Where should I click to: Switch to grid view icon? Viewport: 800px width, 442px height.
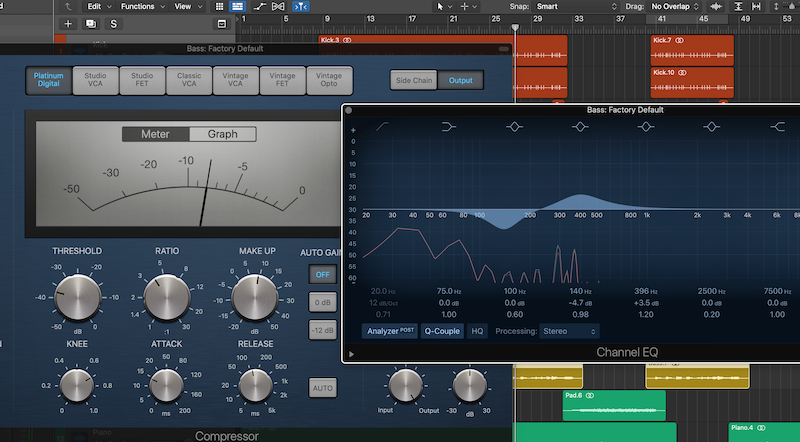click(219, 7)
